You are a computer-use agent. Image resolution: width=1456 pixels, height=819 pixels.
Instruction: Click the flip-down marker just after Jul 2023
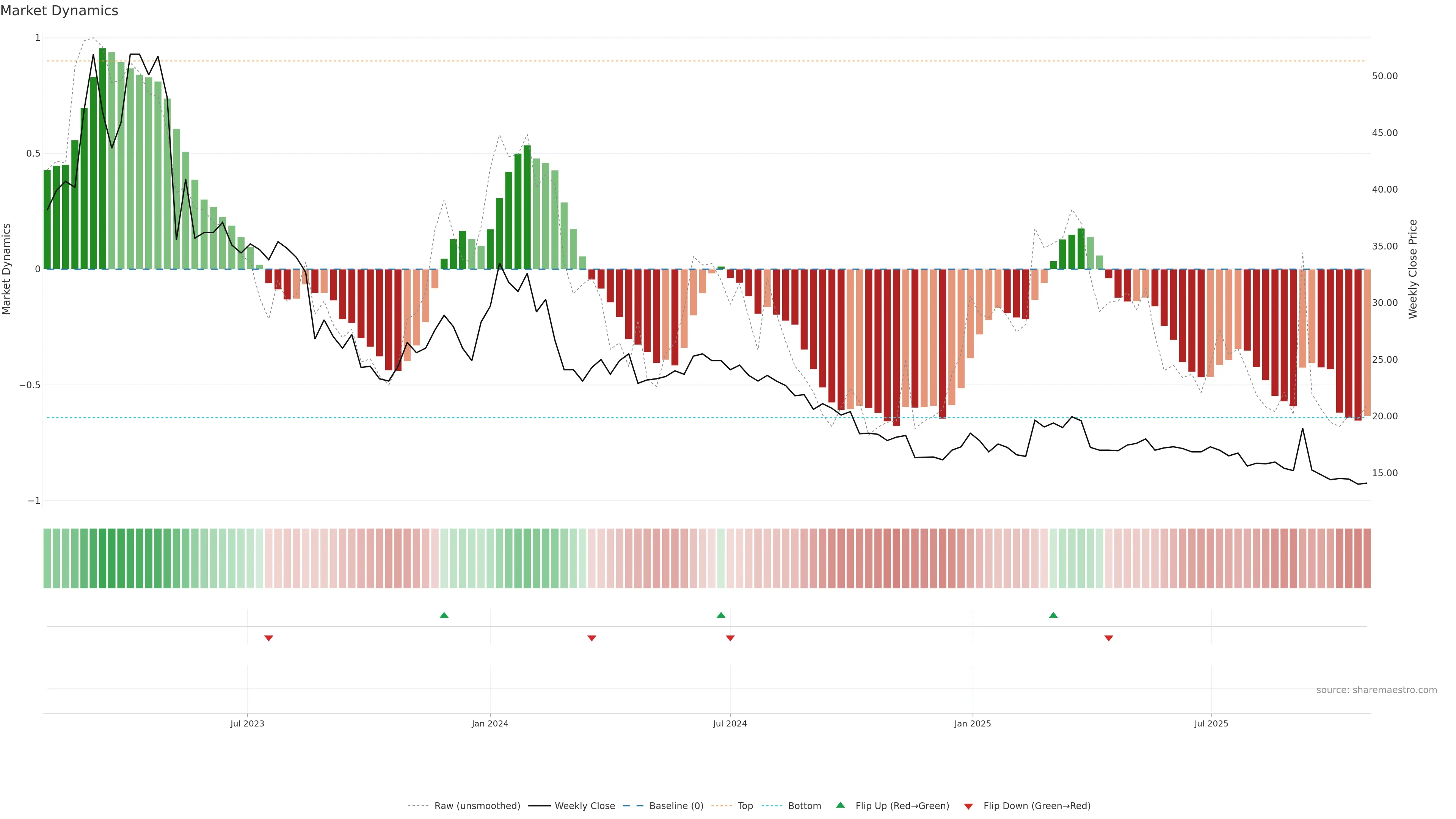click(x=268, y=638)
